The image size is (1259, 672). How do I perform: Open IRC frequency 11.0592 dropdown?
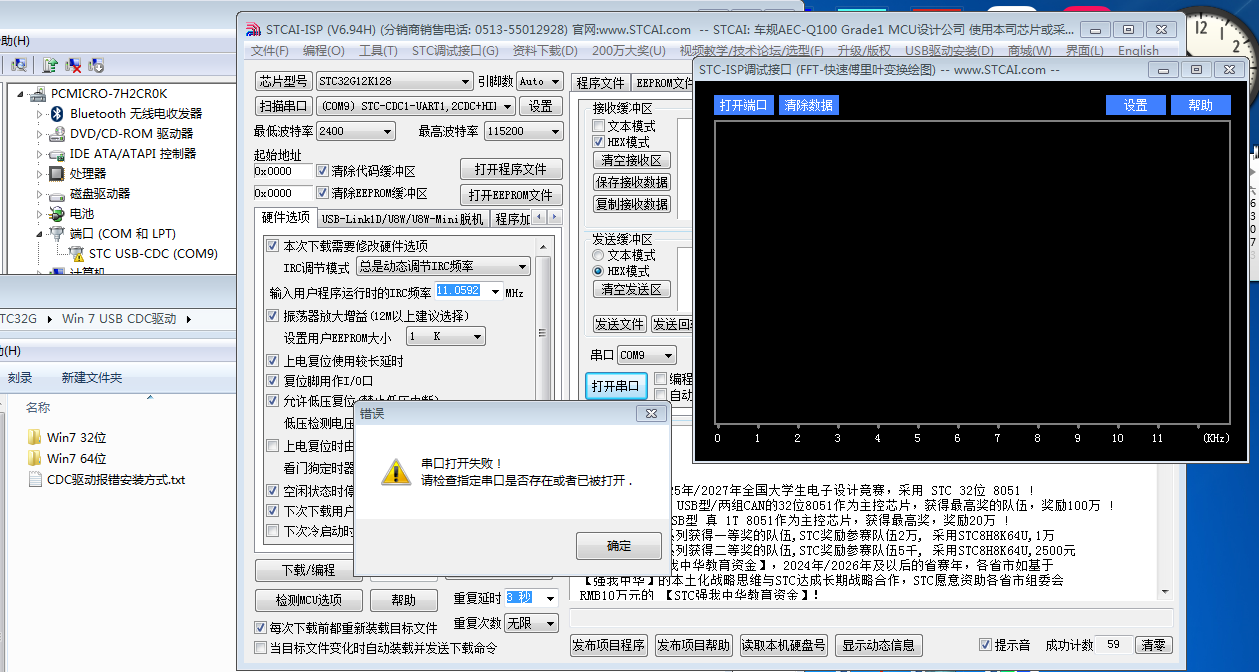tap(494, 291)
